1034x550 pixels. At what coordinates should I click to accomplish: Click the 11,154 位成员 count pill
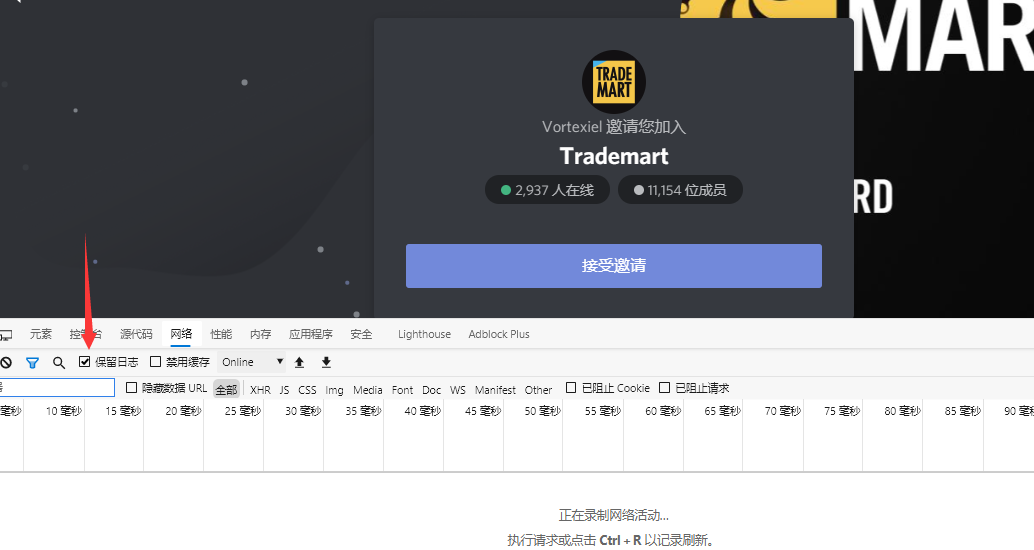(681, 190)
